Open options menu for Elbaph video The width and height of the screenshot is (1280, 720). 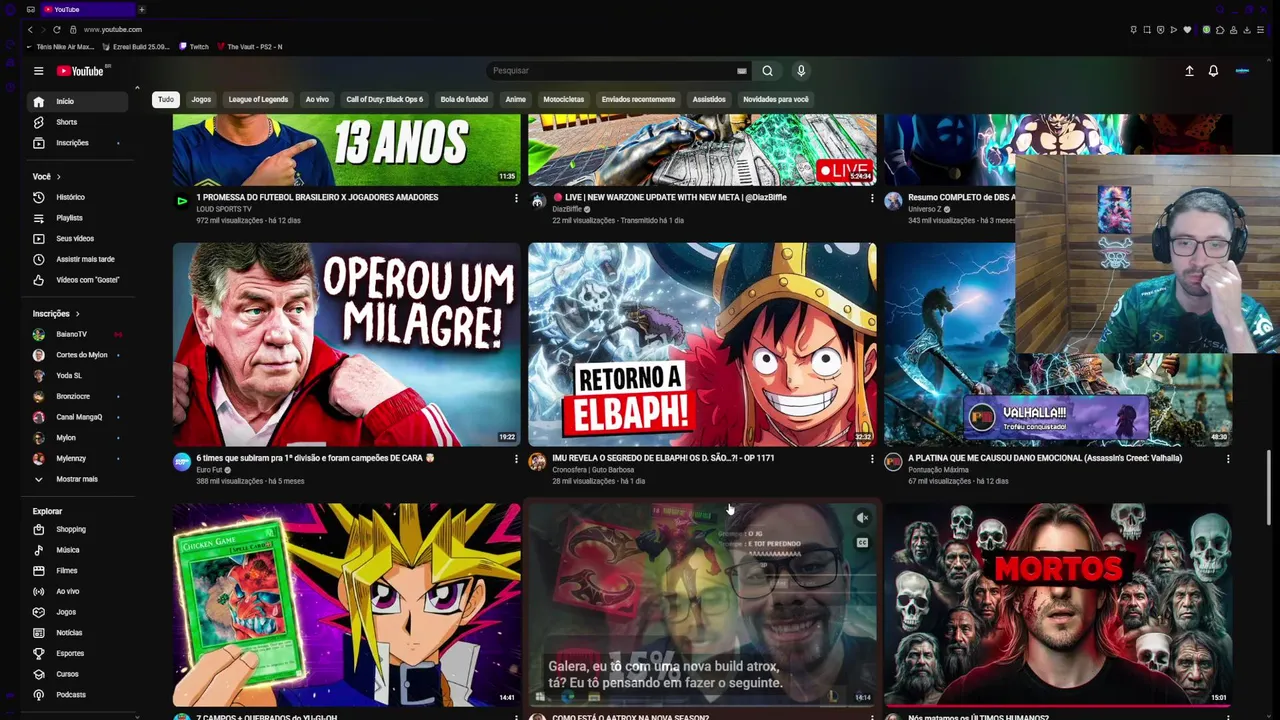pos(872,459)
